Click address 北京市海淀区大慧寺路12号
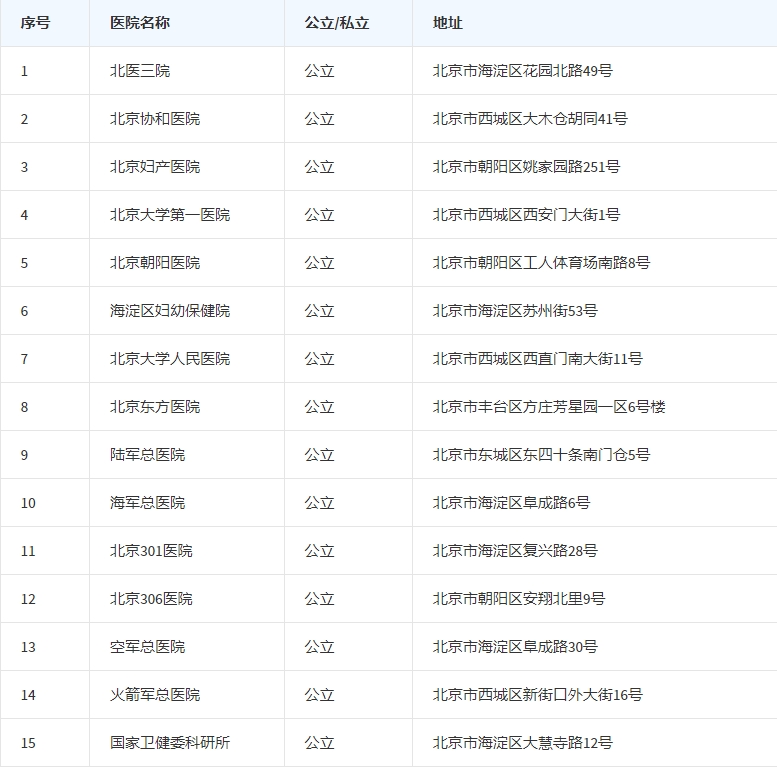The width and height of the screenshot is (777, 768). 522,743
